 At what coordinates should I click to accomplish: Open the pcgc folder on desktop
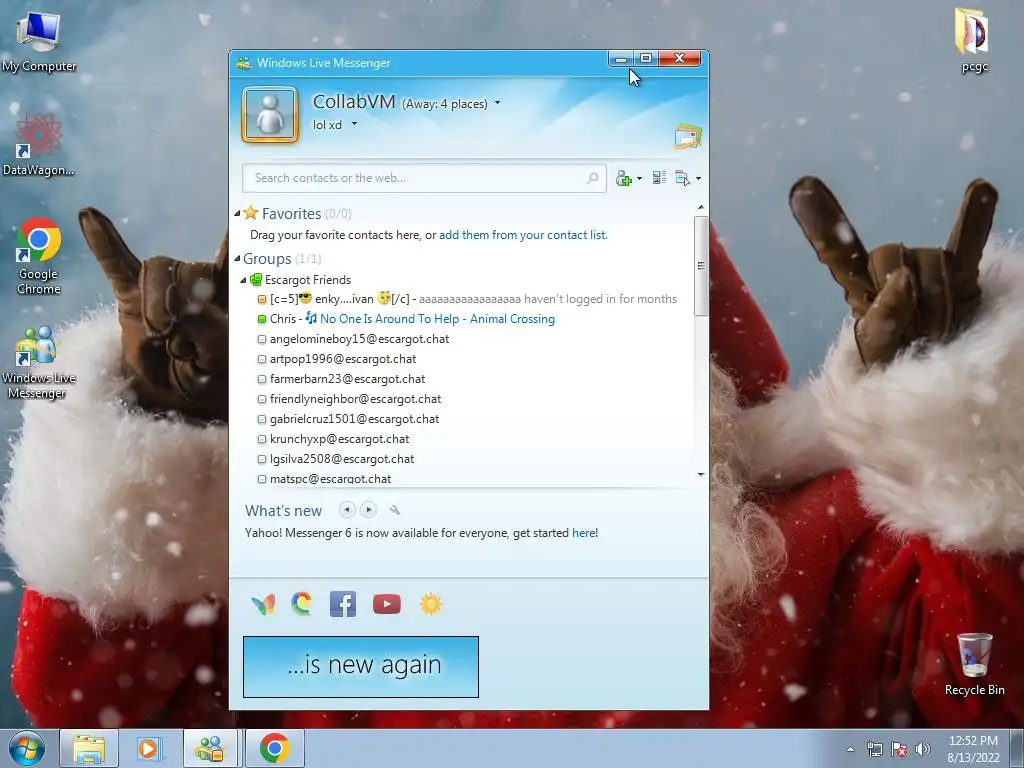point(974,39)
